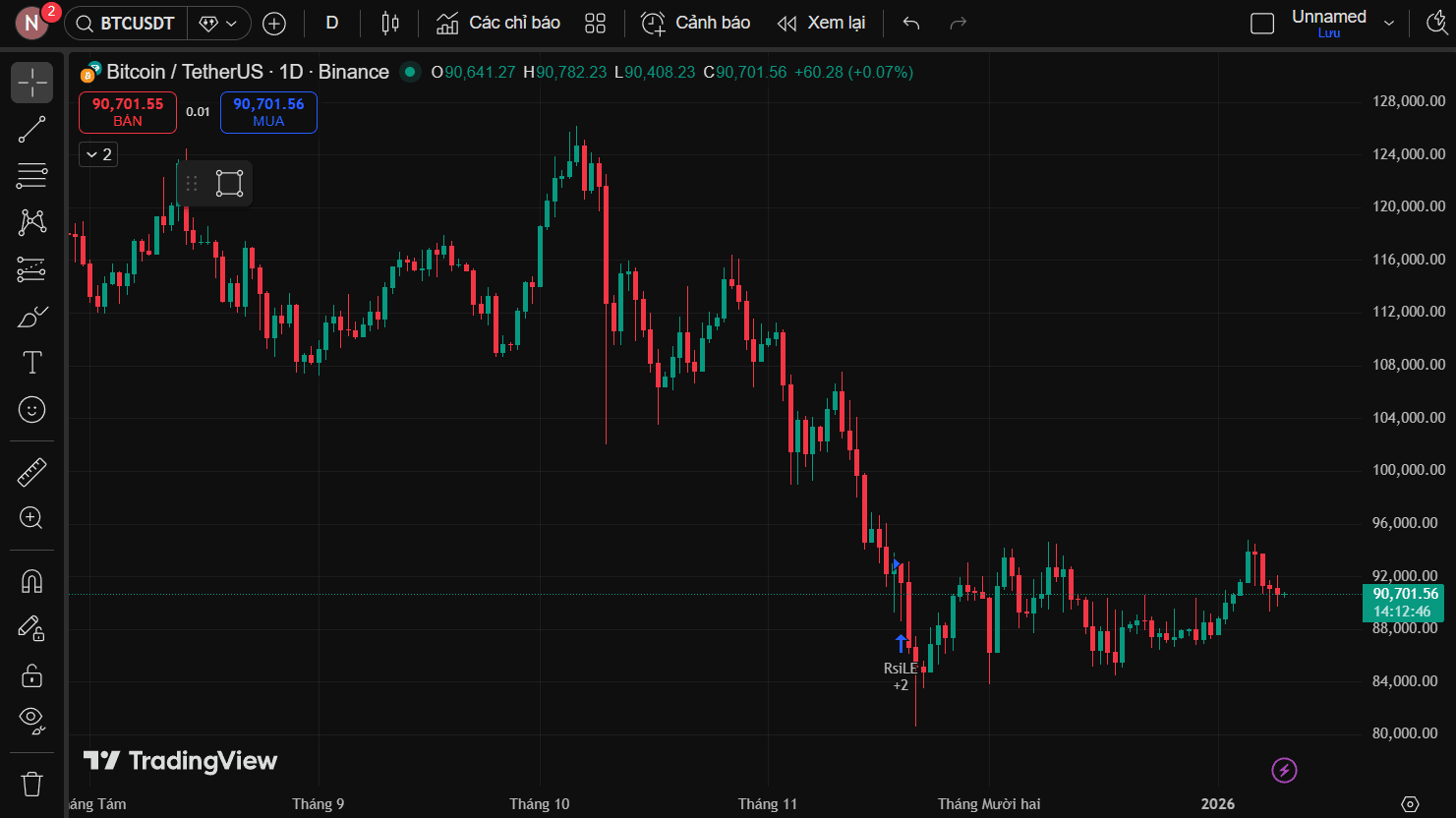
Task: Open the Fibonacci retracement tools
Action: click(x=31, y=176)
